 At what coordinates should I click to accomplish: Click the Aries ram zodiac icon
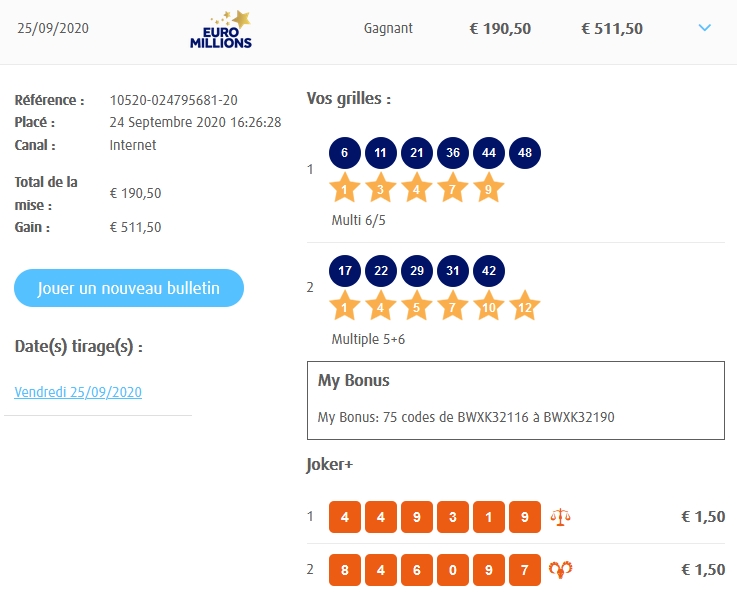click(x=561, y=569)
